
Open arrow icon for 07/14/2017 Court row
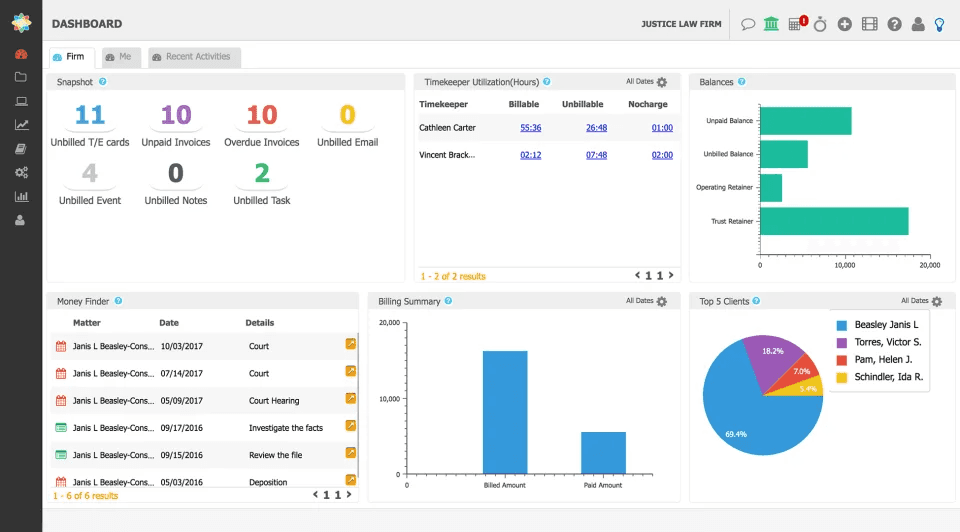tap(351, 371)
